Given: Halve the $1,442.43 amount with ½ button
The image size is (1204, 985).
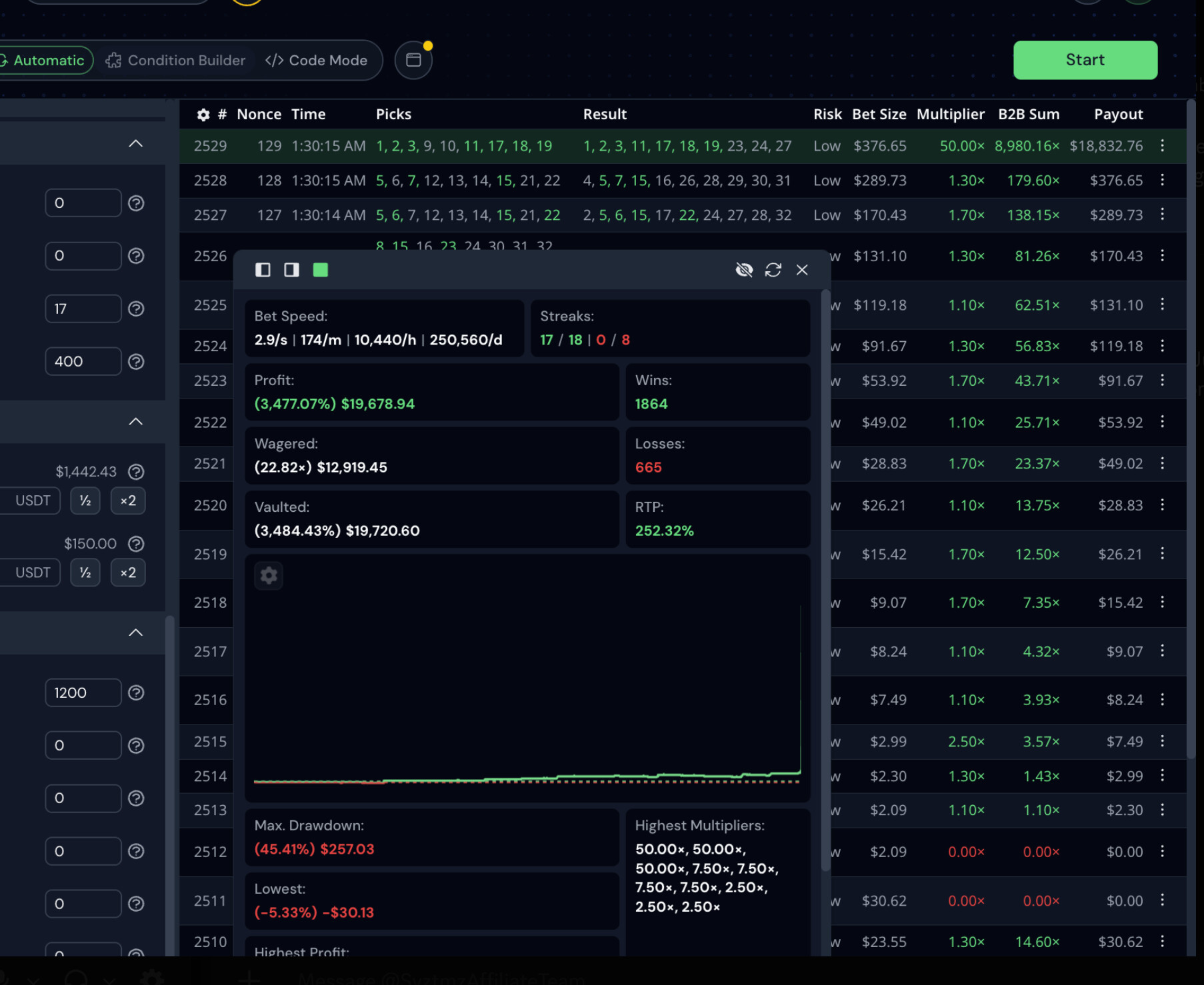Looking at the screenshot, I should pyautogui.click(x=85, y=500).
